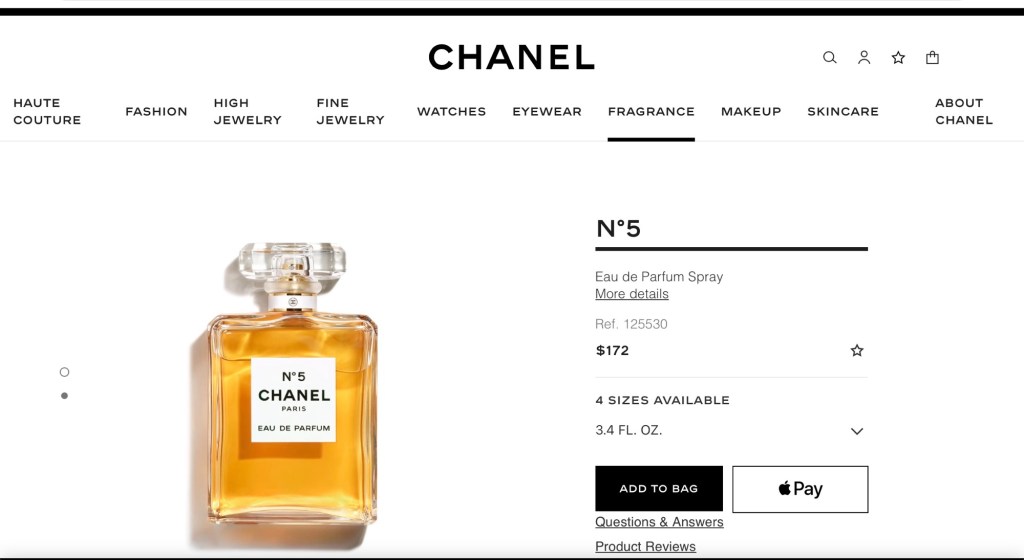Click the N°5 perfume bottle image

pyautogui.click(x=291, y=385)
